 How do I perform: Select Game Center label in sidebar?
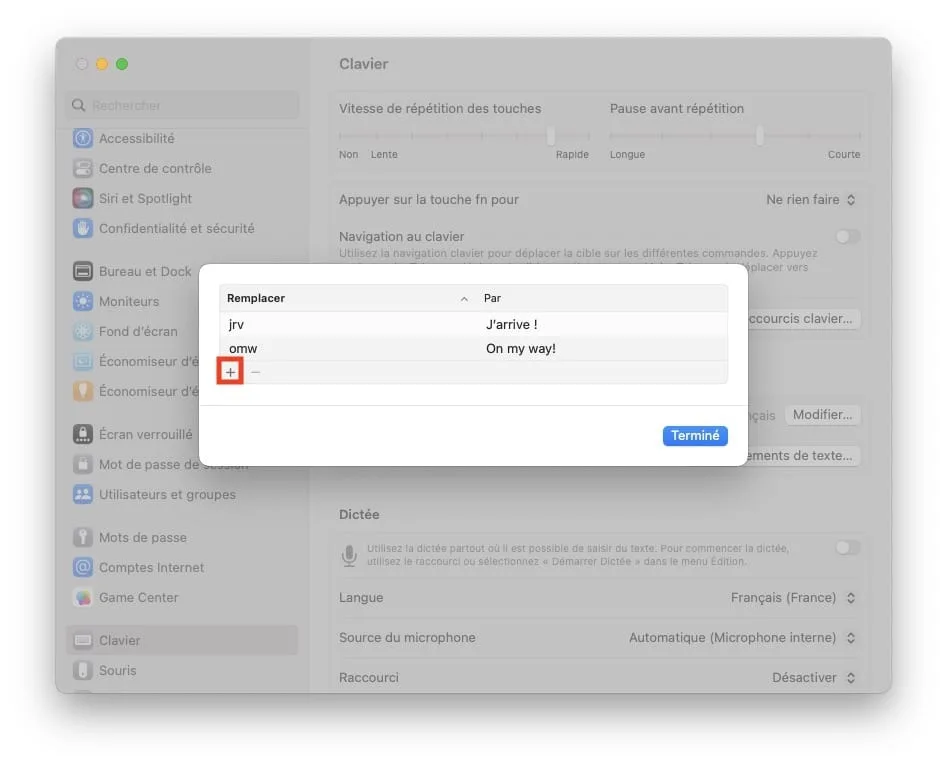point(138,598)
